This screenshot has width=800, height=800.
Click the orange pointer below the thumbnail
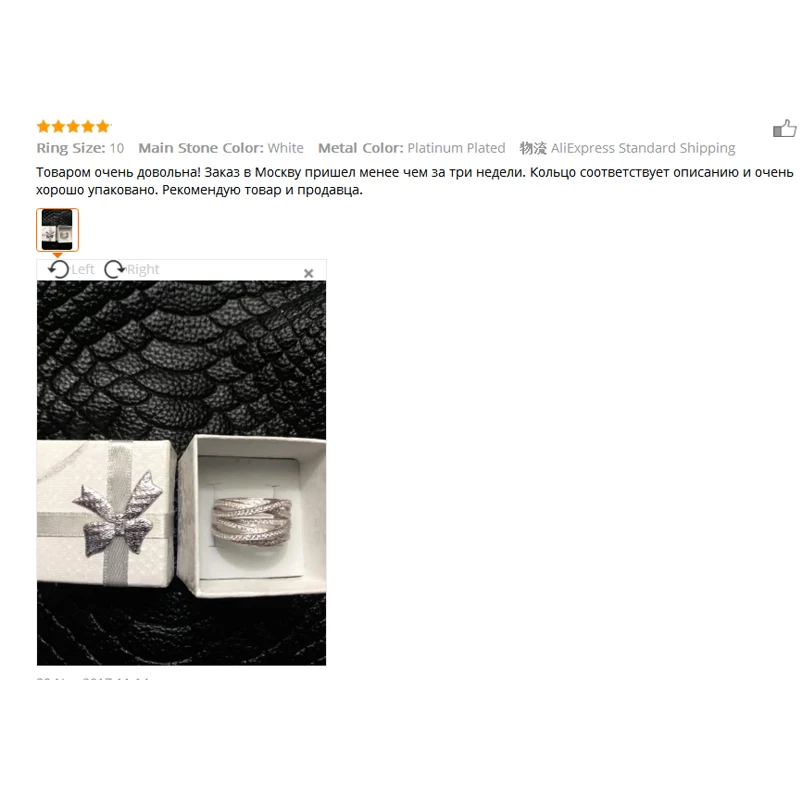[x=57, y=255]
